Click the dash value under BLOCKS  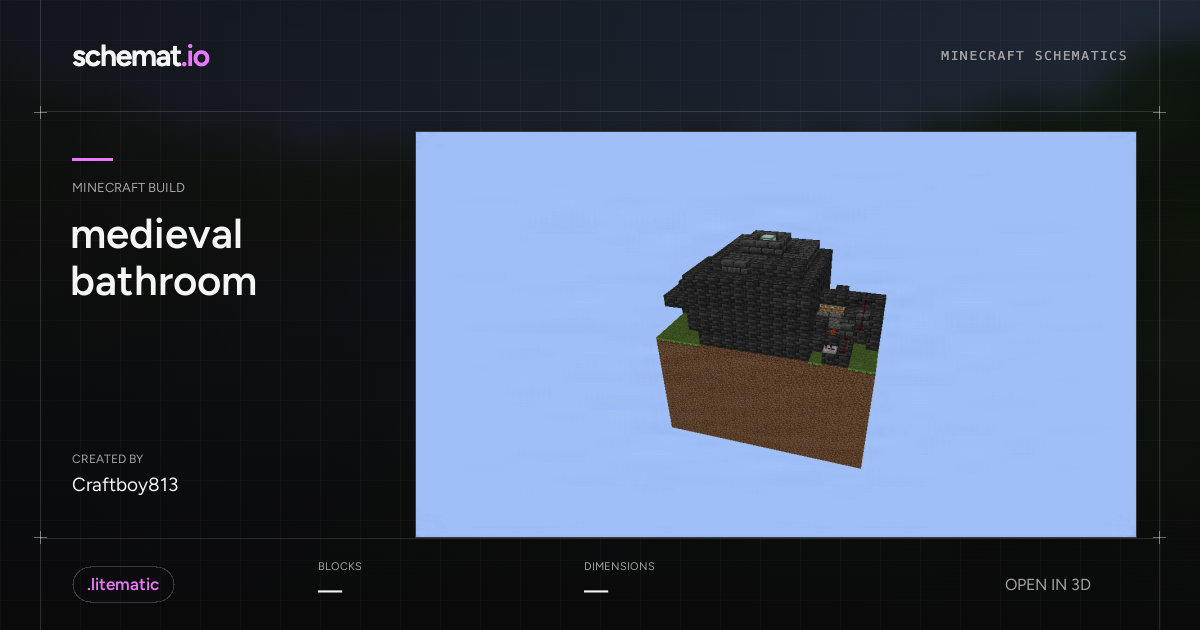tap(330, 591)
